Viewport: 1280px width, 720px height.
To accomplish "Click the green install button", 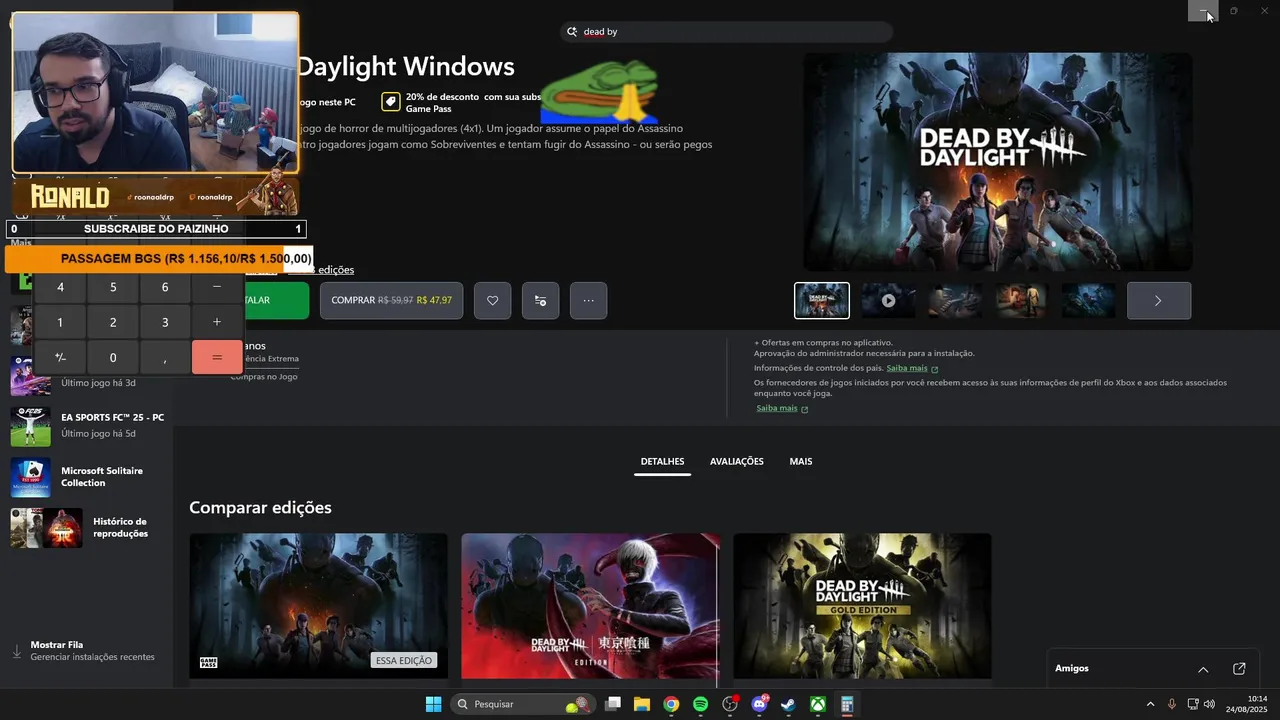I will pyautogui.click(x=275, y=300).
